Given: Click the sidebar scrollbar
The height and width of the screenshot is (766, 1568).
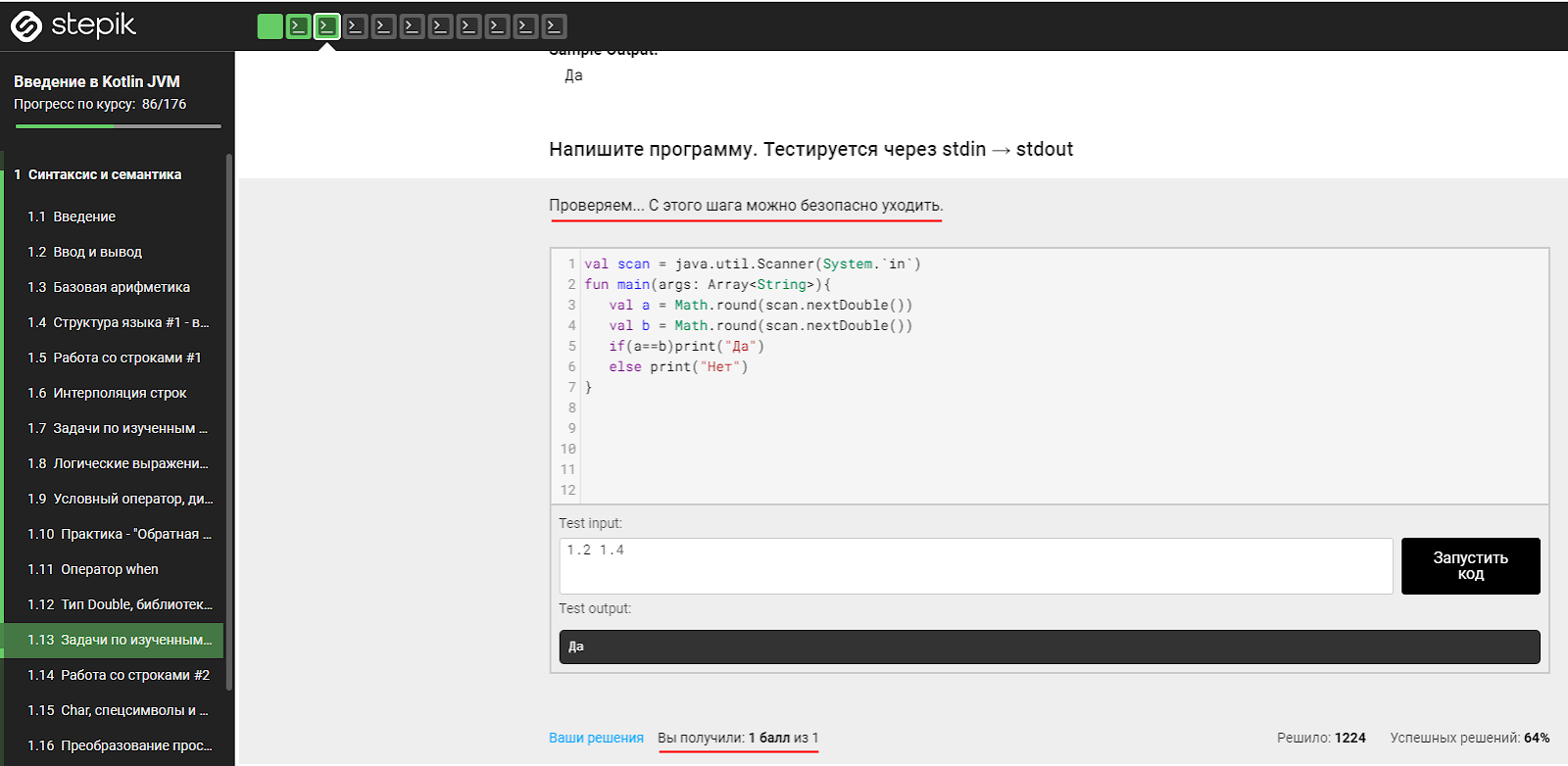Looking at the screenshot, I should point(229,421).
